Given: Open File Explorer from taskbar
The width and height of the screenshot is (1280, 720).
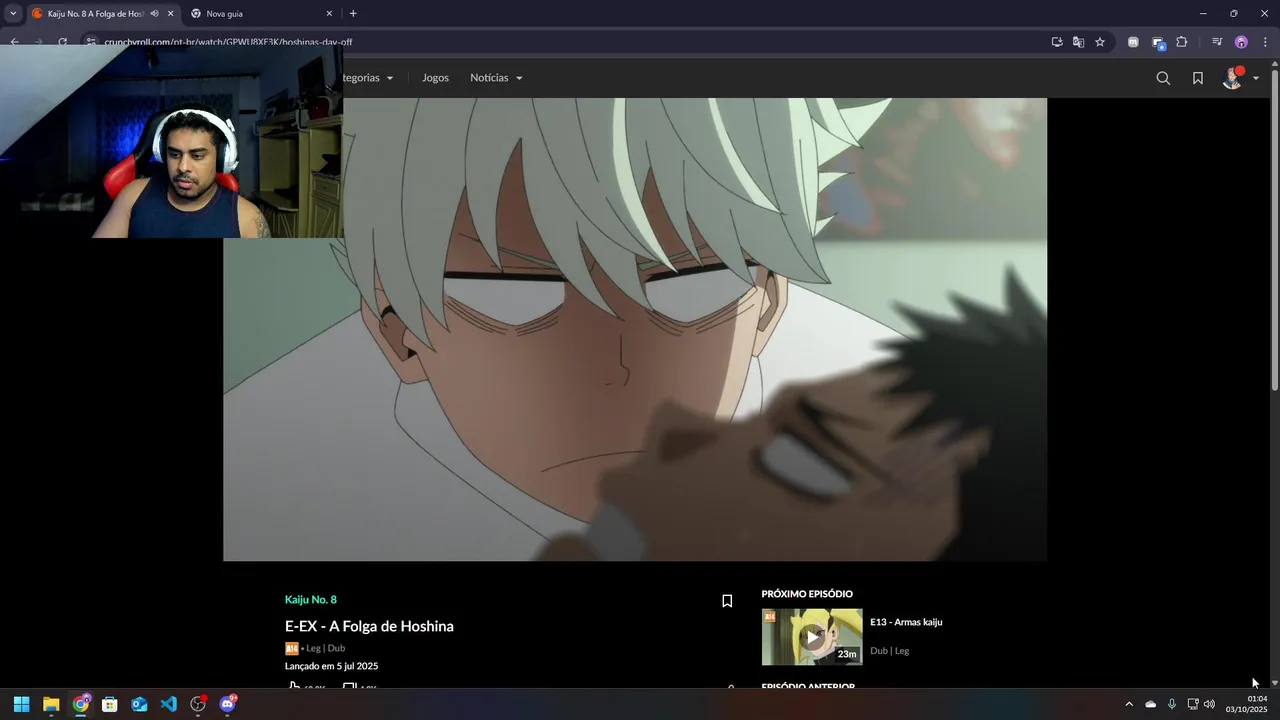Looking at the screenshot, I should pos(51,704).
